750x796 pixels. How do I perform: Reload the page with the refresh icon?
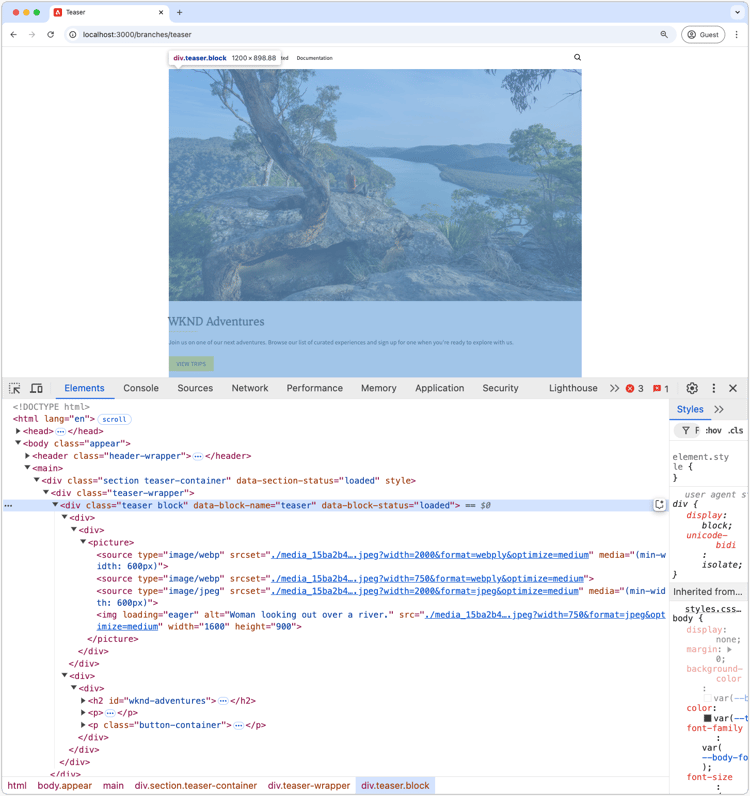(50, 35)
